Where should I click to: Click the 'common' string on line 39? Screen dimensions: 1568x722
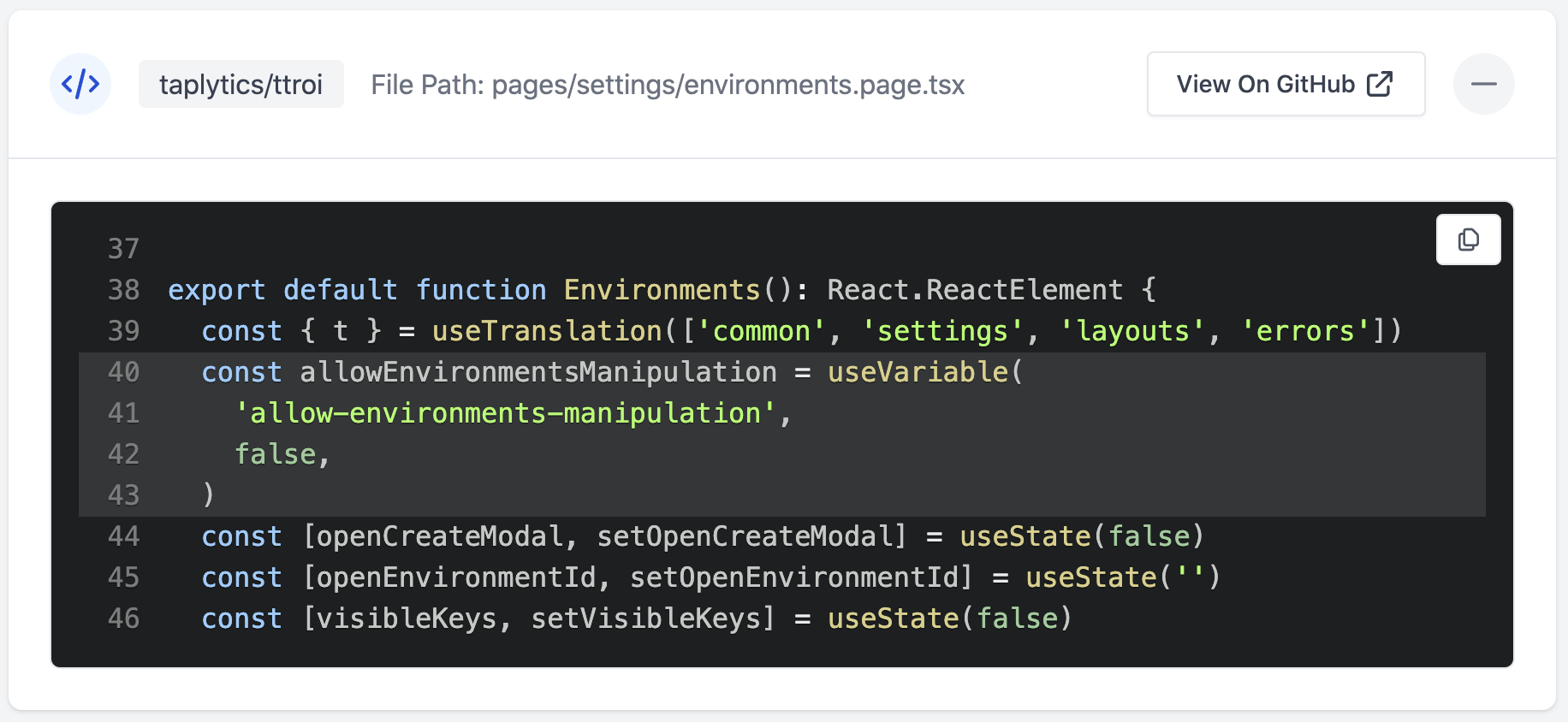point(761,331)
